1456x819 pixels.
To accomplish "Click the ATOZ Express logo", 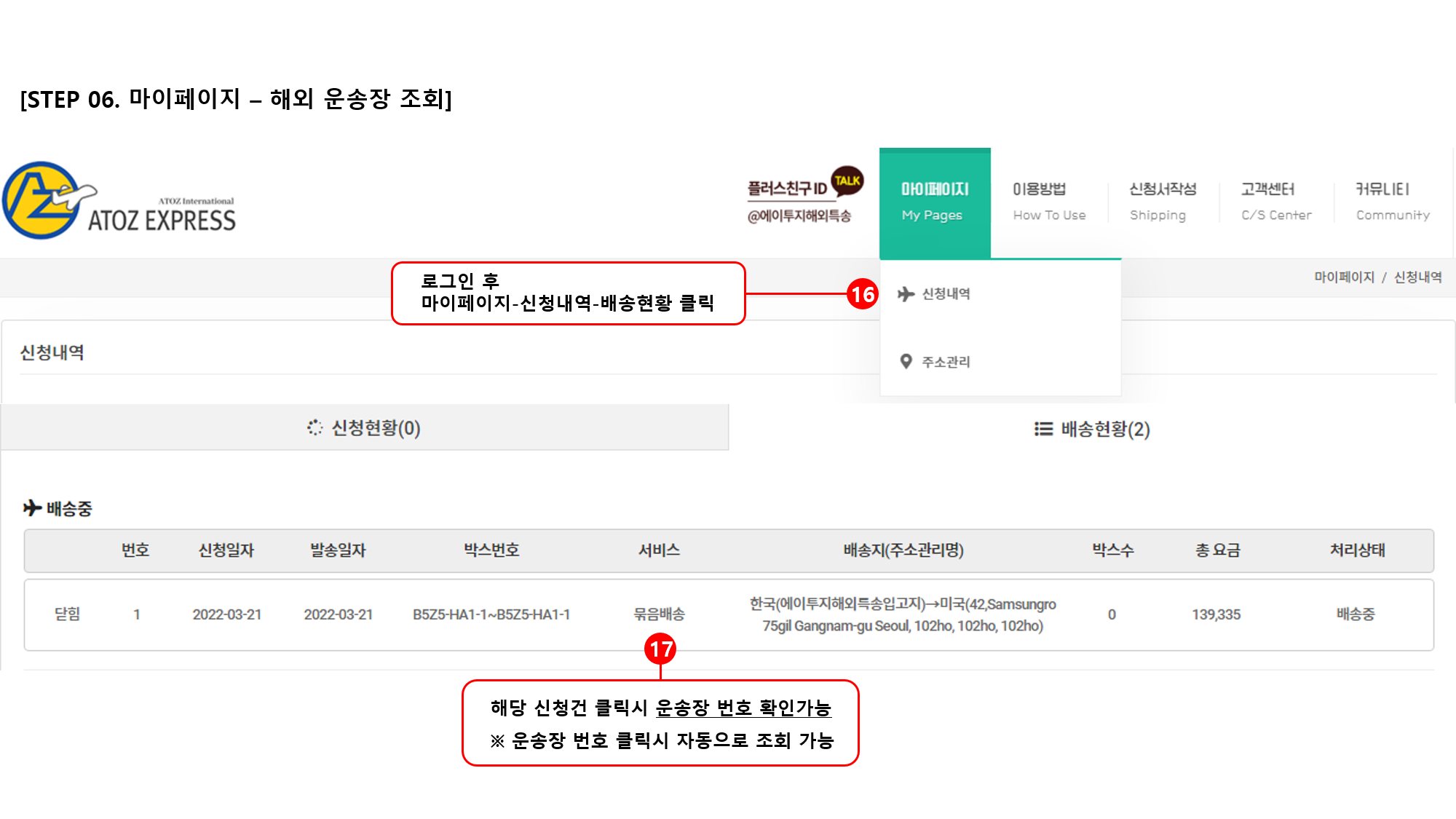I will pyautogui.click(x=120, y=202).
